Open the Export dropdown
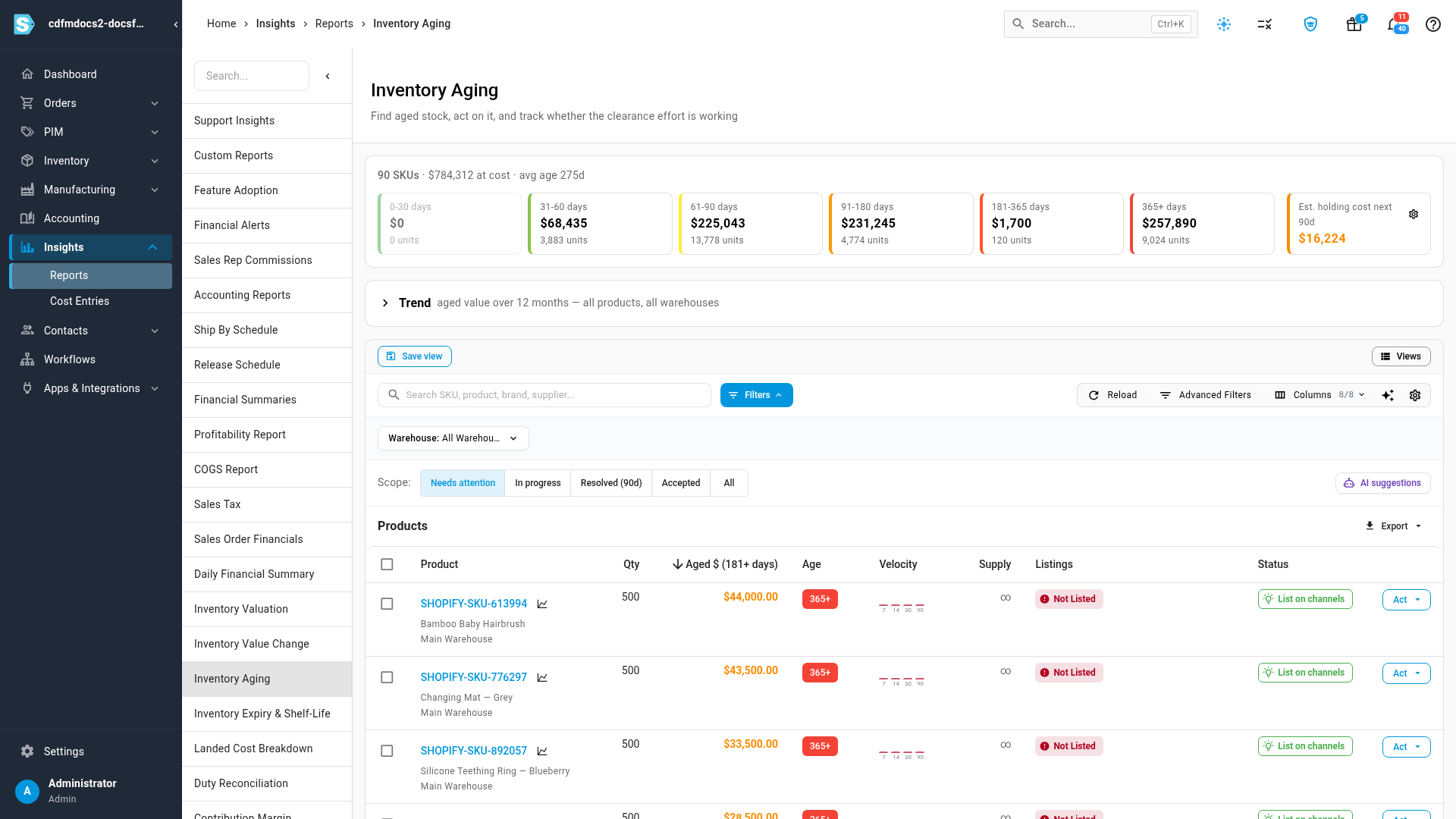1456x819 pixels. pyautogui.click(x=1394, y=526)
